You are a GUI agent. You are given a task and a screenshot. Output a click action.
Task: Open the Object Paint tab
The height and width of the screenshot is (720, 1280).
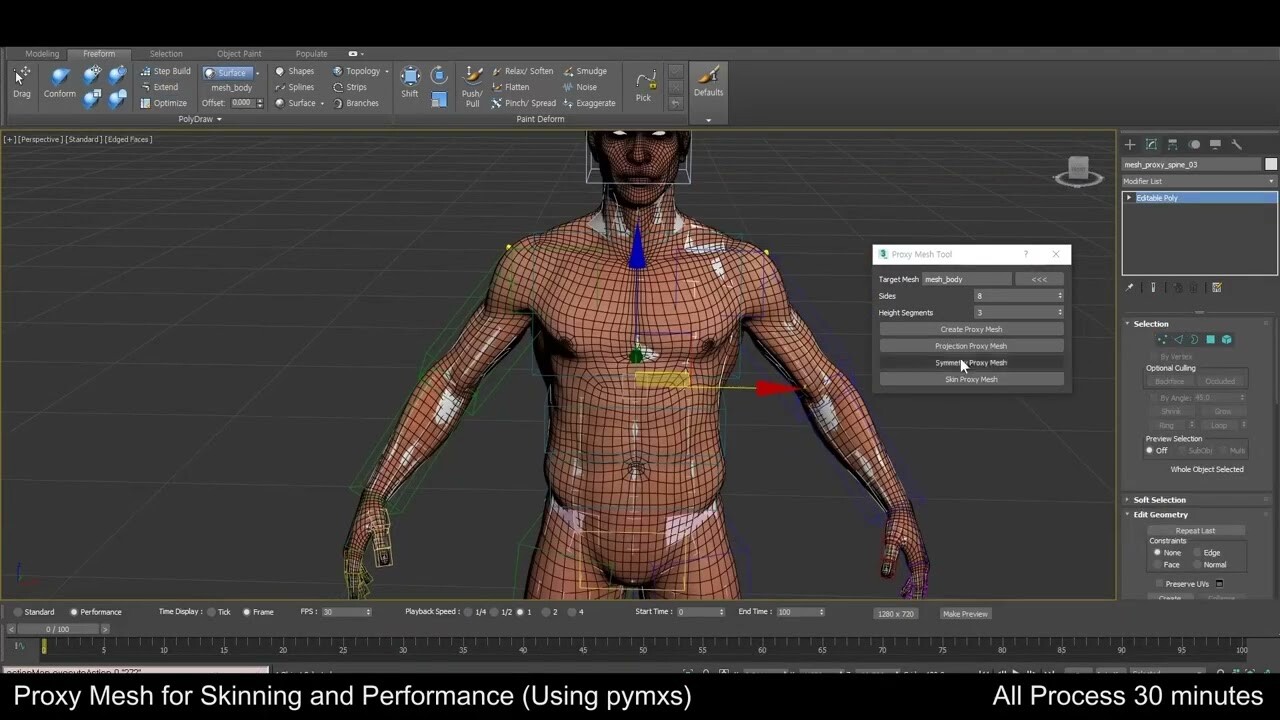(x=238, y=53)
